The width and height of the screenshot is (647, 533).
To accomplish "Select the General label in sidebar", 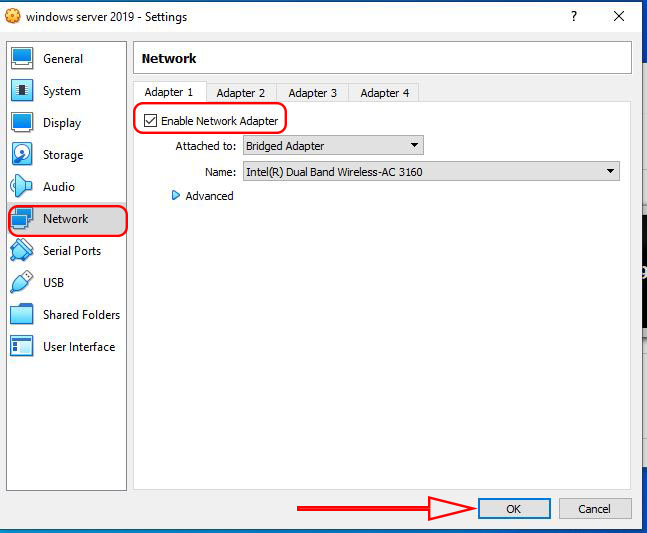I will click(63, 59).
